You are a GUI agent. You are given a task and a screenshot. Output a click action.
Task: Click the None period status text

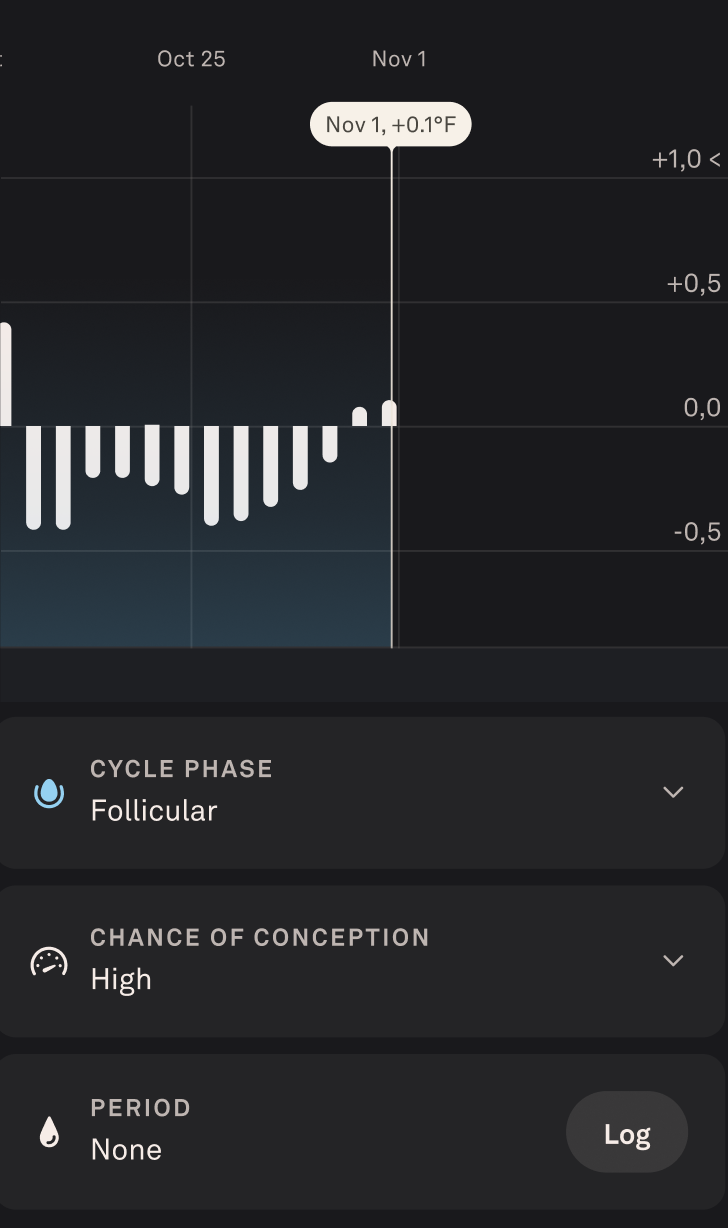coord(126,1149)
